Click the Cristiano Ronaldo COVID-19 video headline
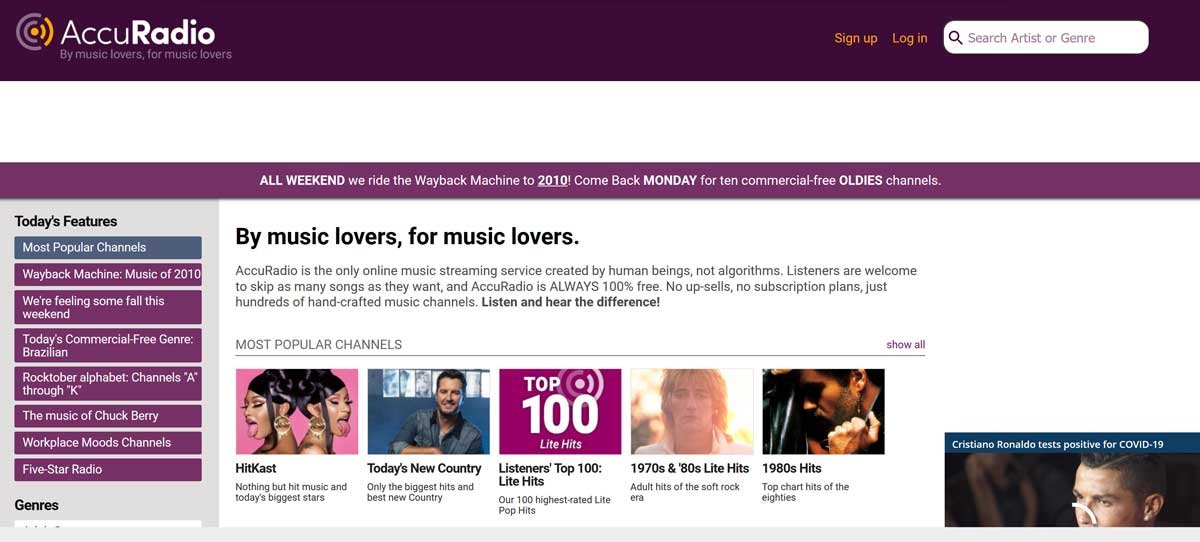Image resolution: width=1200 pixels, height=542 pixels. [x=1058, y=444]
